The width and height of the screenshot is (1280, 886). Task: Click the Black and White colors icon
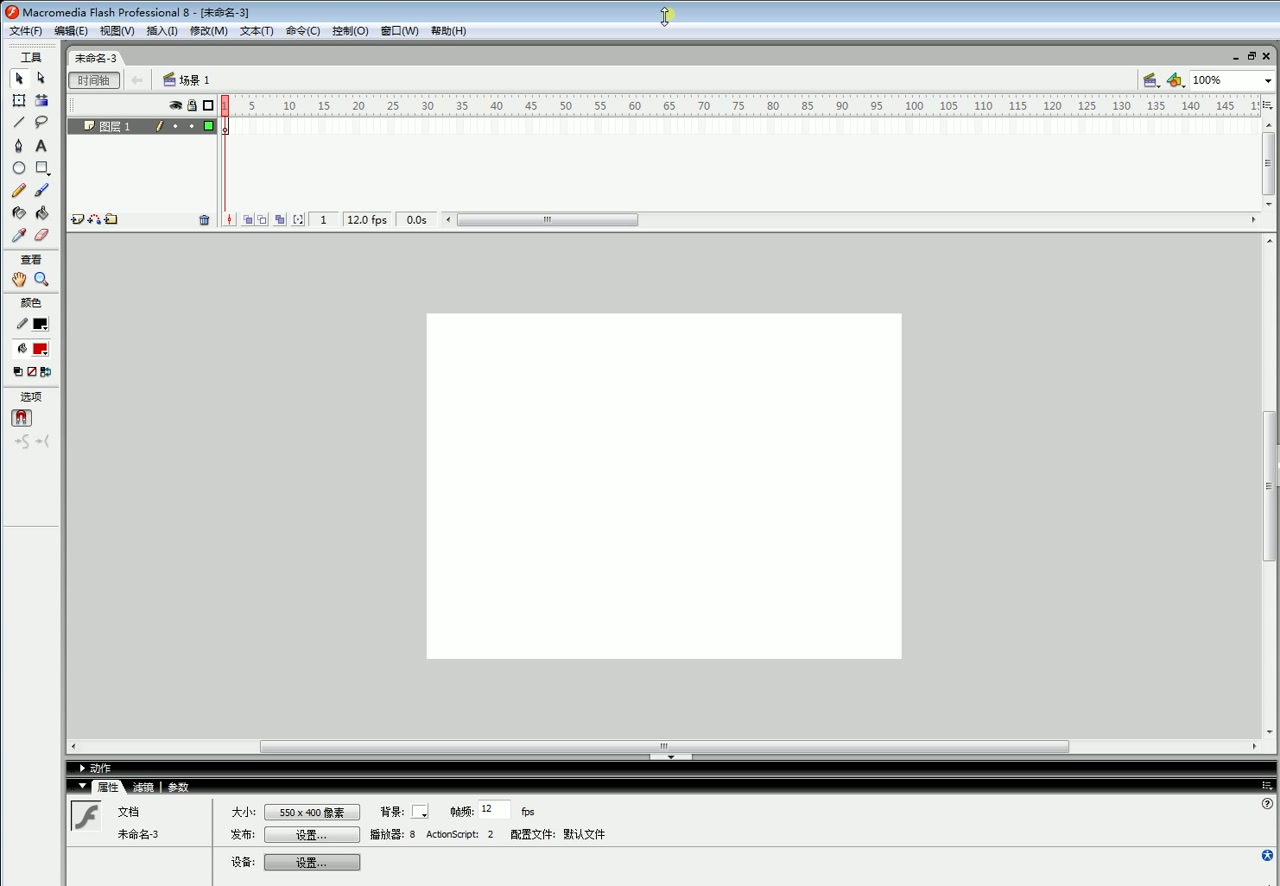tap(17, 372)
